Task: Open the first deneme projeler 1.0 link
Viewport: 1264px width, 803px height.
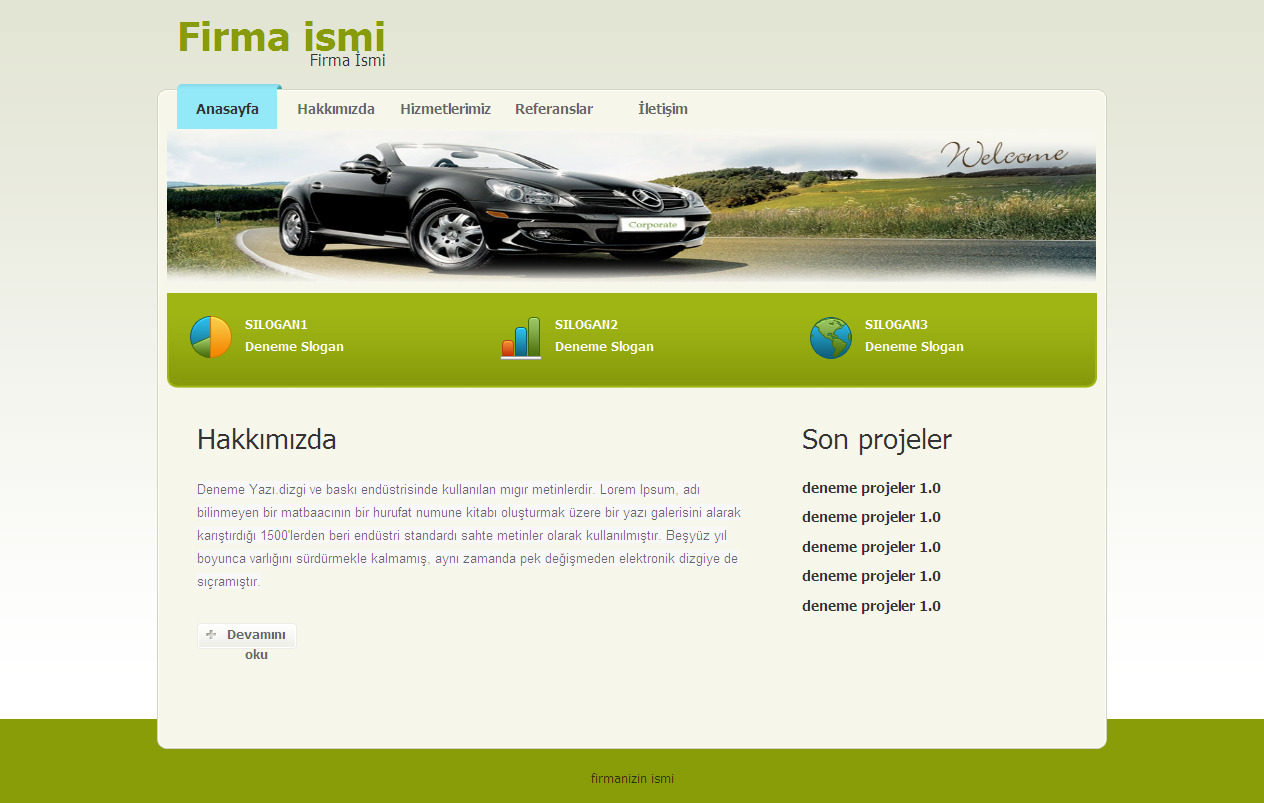Action: click(x=871, y=488)
